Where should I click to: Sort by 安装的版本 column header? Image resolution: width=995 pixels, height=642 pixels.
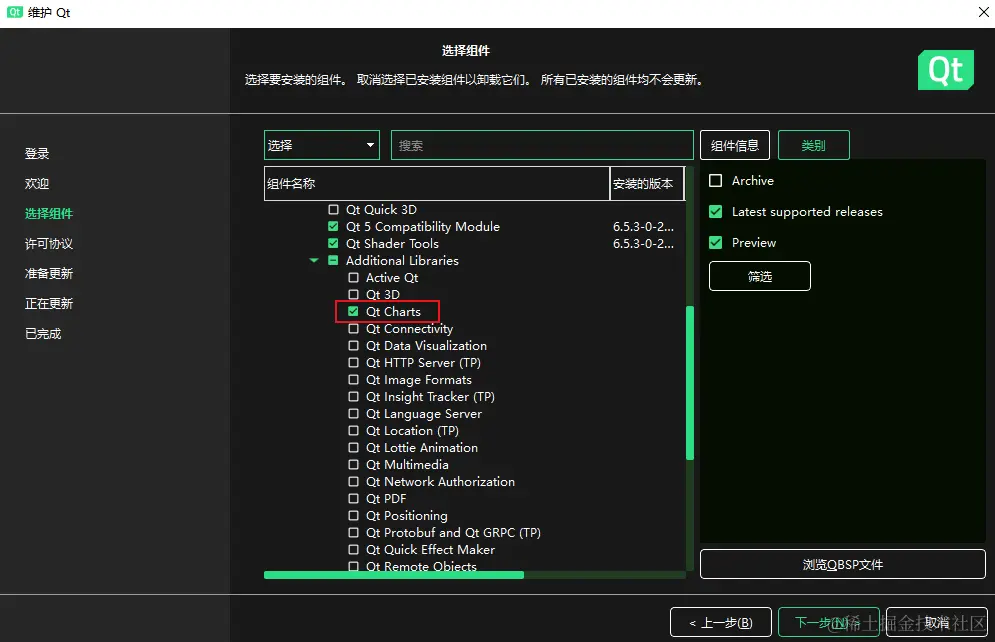click(647, 183)
